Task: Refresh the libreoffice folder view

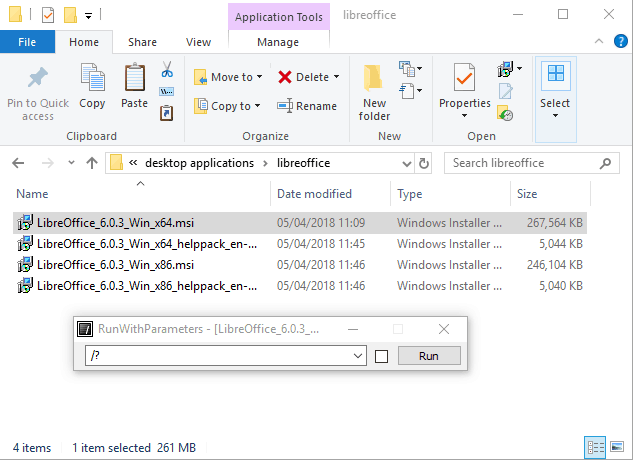Action: [x=425, y=163]
